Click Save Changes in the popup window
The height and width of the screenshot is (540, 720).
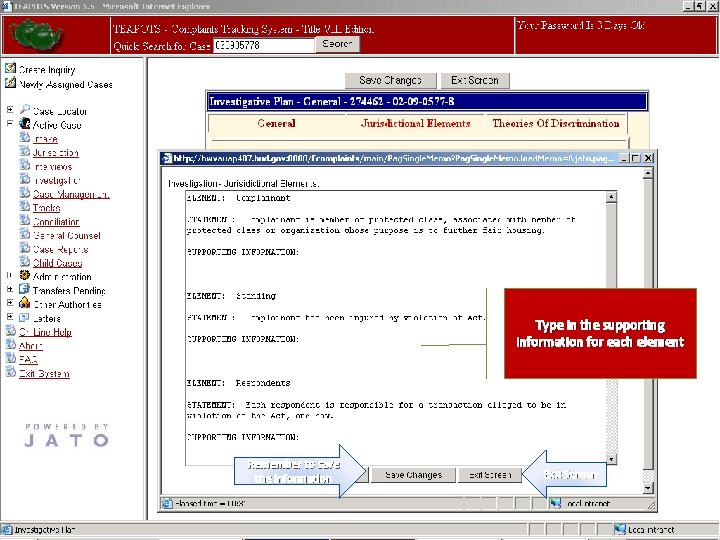pos(413,475)
